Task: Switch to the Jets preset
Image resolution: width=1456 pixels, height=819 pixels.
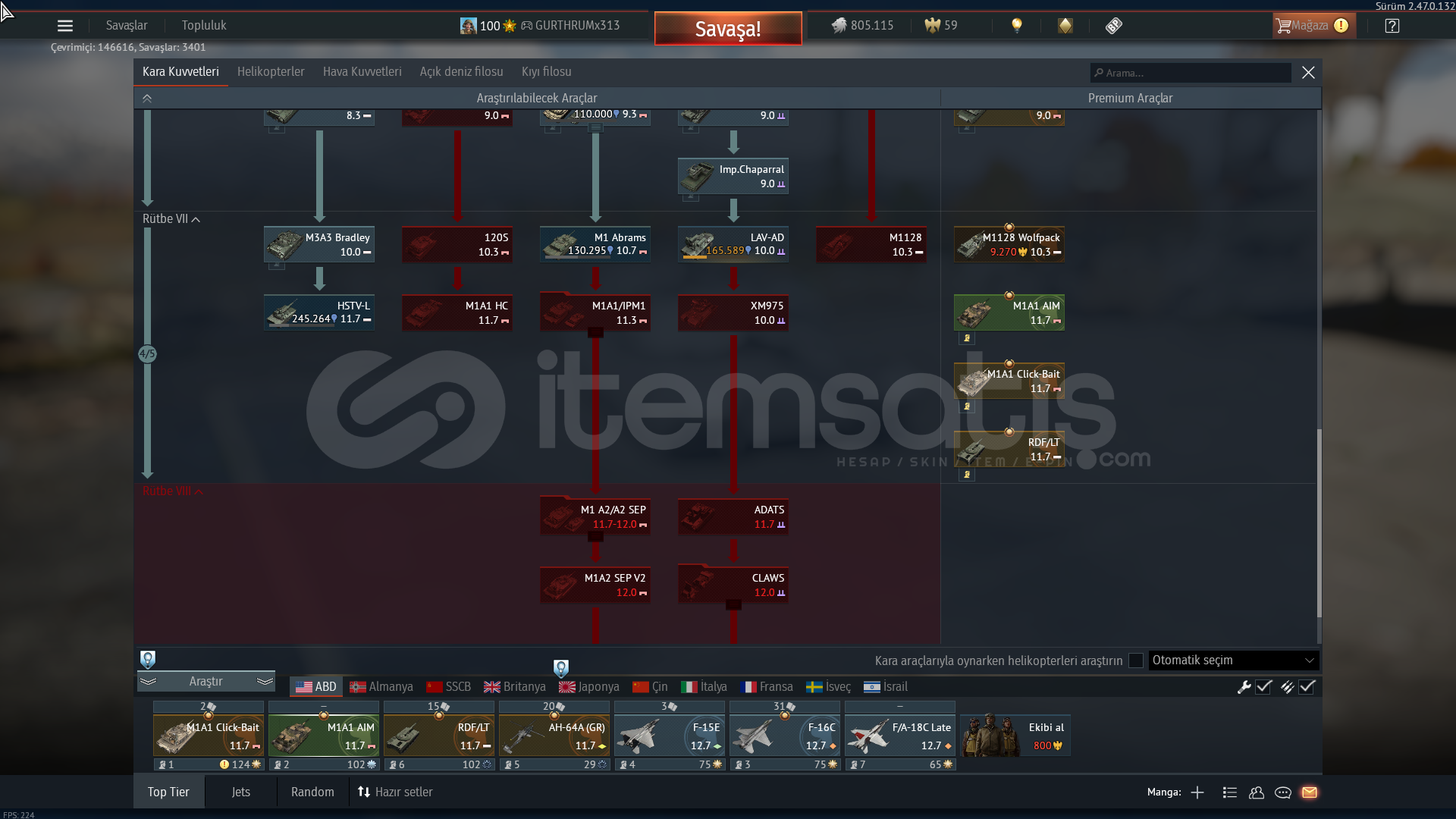Action: [240, 792]
